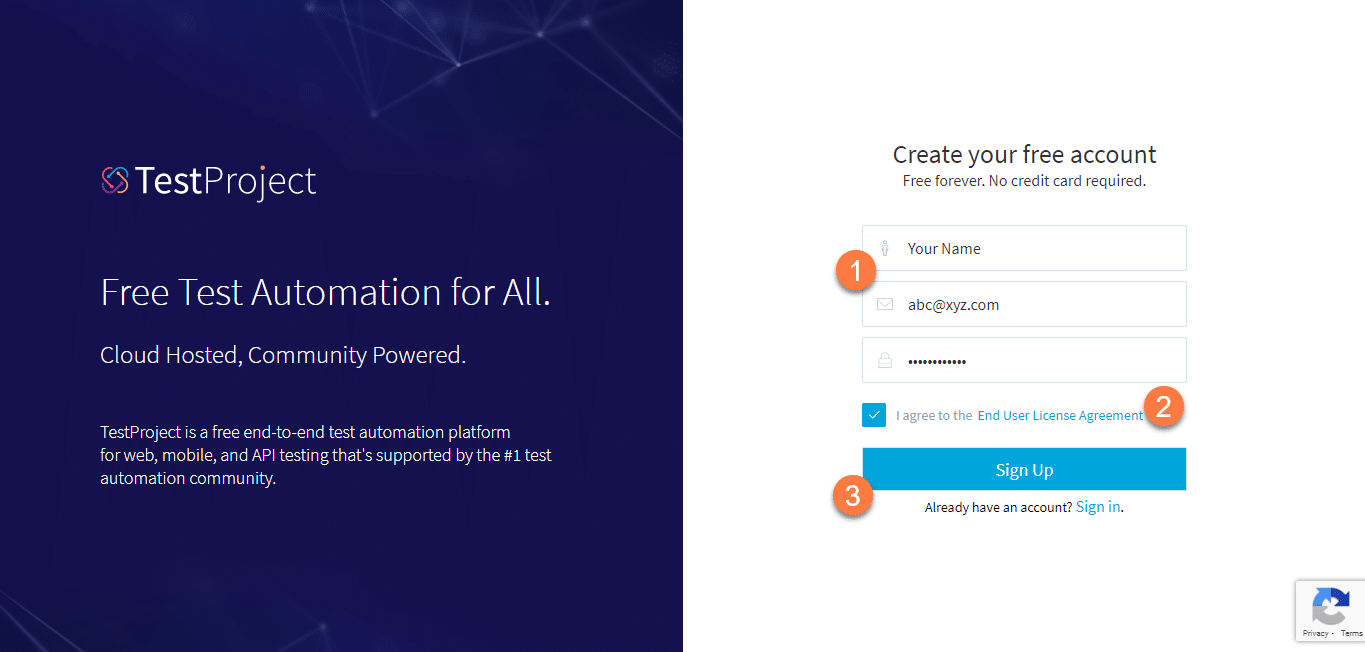Click 'Free Test Automation for All.' headline

(325, 292)
